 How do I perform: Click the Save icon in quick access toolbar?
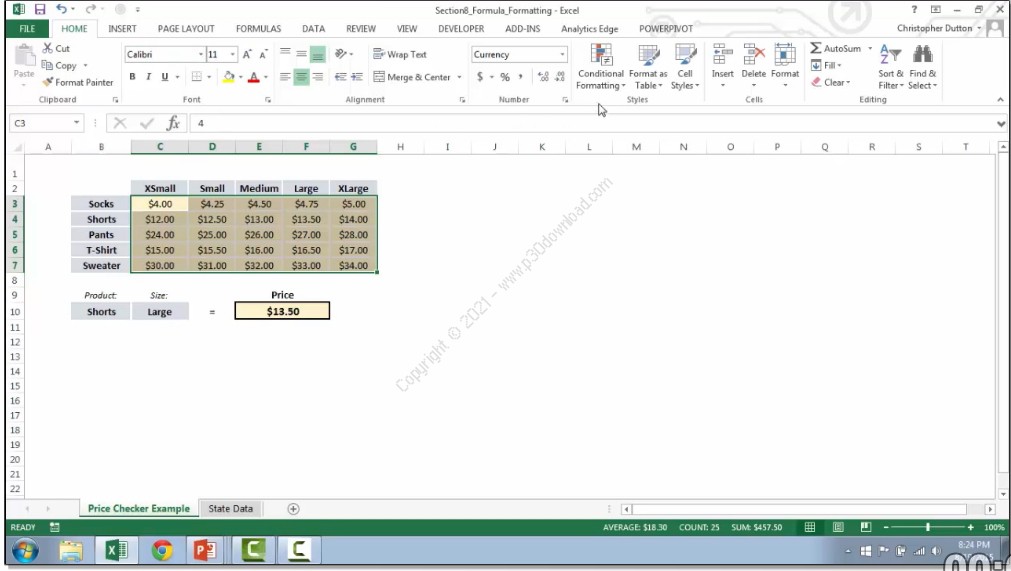coord(40,9)
